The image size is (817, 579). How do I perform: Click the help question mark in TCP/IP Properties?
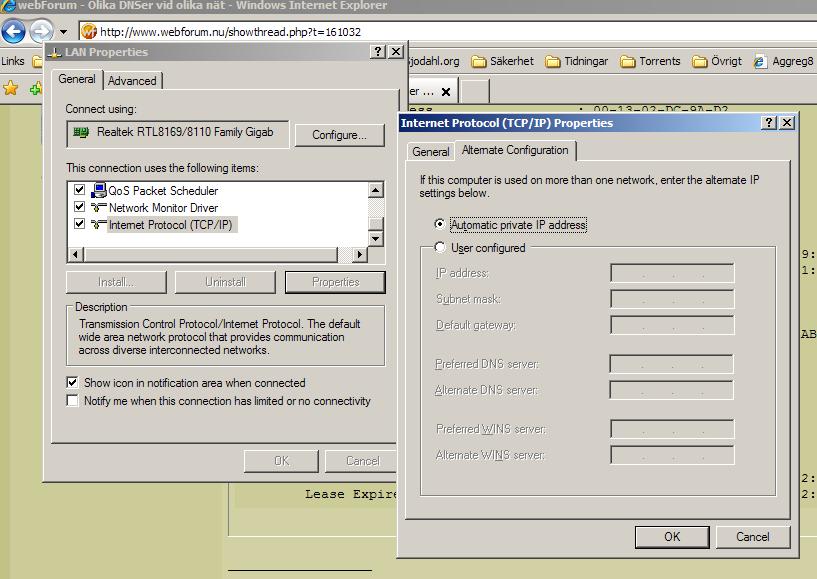(x=769, y=122)
